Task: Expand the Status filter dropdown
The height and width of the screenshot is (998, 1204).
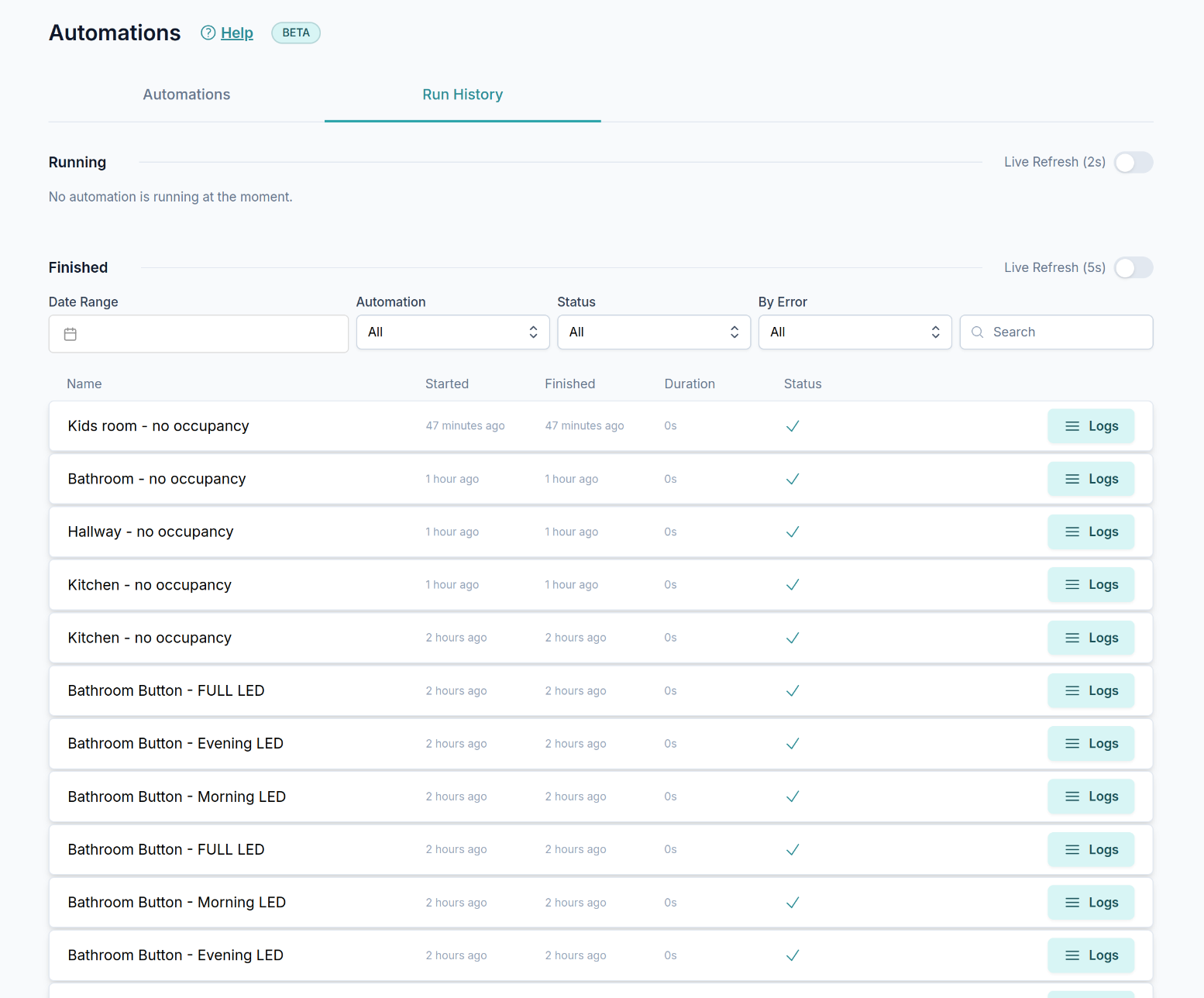Action: pos(653,332)
